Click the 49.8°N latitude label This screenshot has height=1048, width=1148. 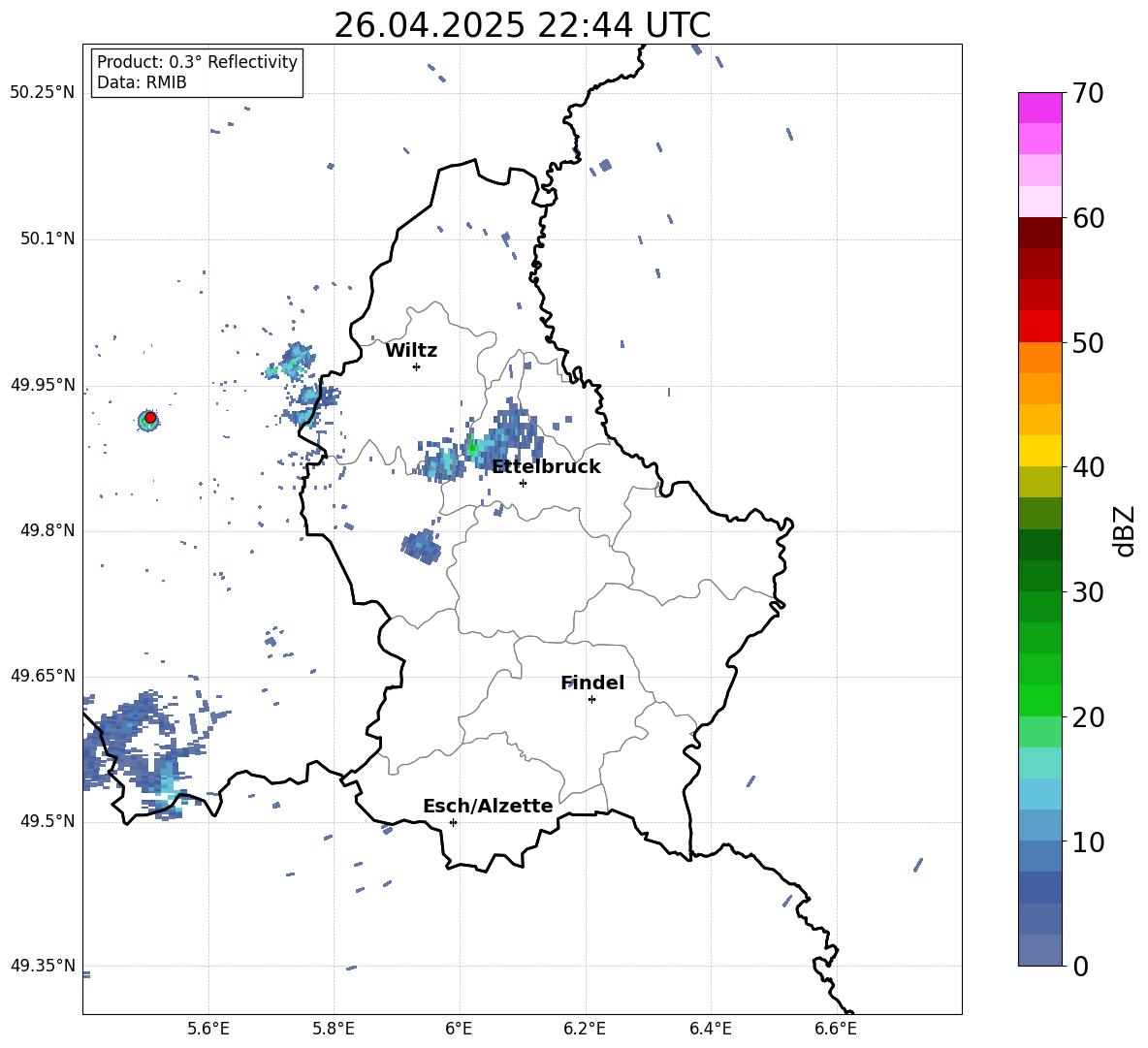tap(48, 530)
